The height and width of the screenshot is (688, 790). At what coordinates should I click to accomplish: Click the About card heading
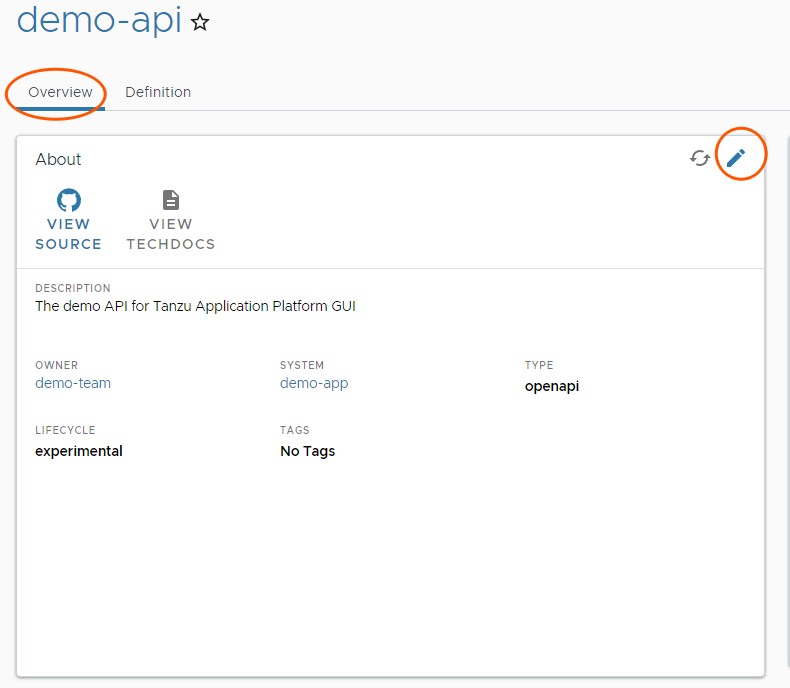coord(59,159)
